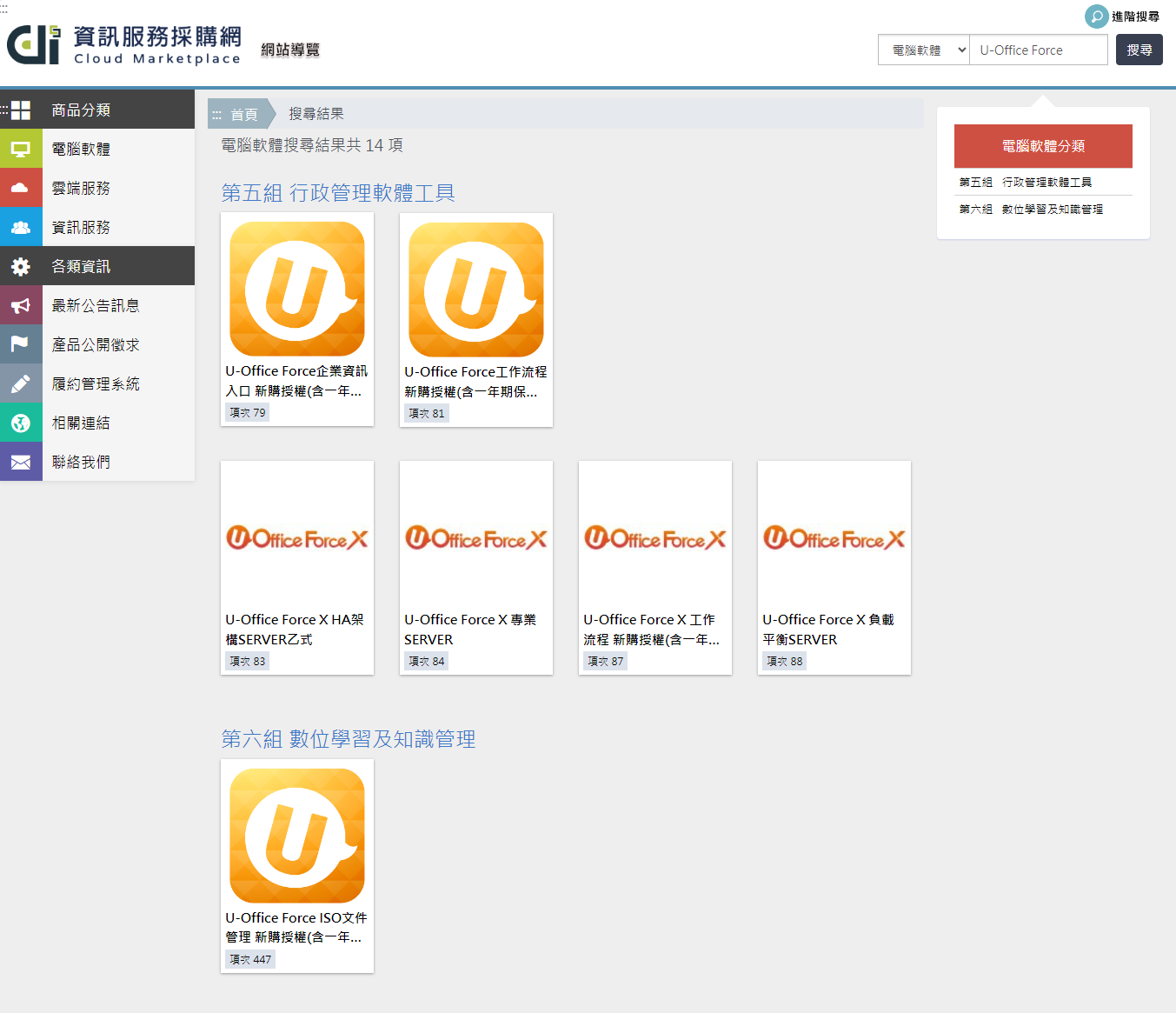Click the 進階搜尋 magnifier icon

[1097, 17]
